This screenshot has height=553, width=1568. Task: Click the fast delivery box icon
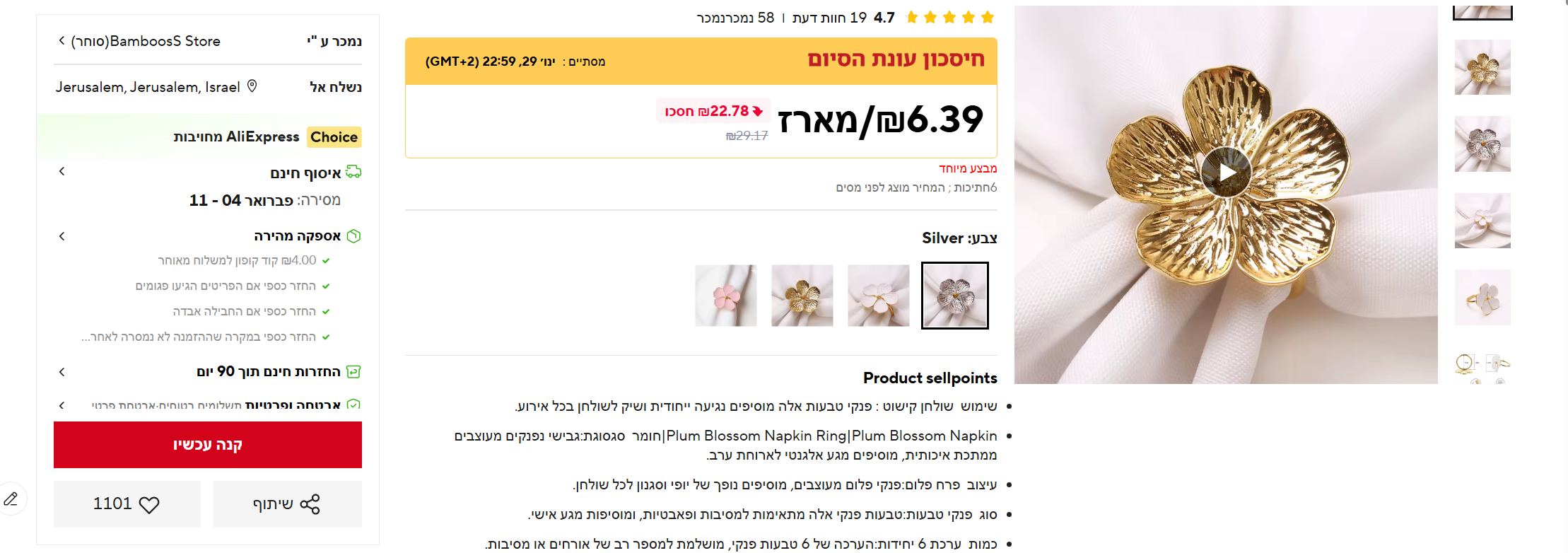pyautogui.click(x=354, y=236)
